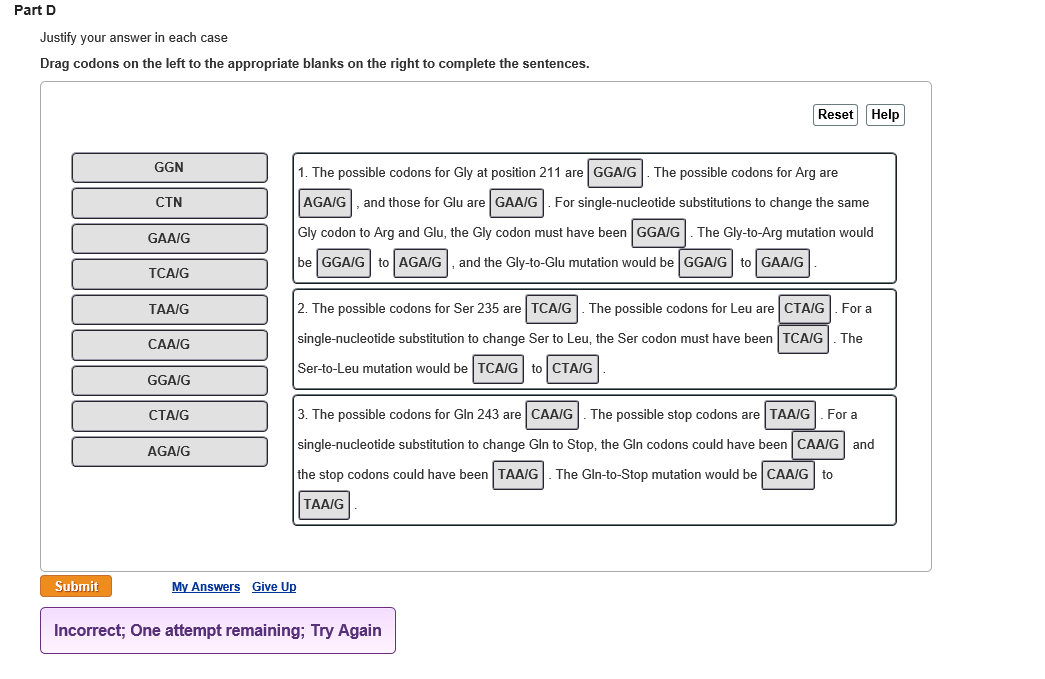The height and width of the screenshot is (679, 1045).
Task: Click the blank after 'possible codons for Leu are'
Action: point(804,309)
